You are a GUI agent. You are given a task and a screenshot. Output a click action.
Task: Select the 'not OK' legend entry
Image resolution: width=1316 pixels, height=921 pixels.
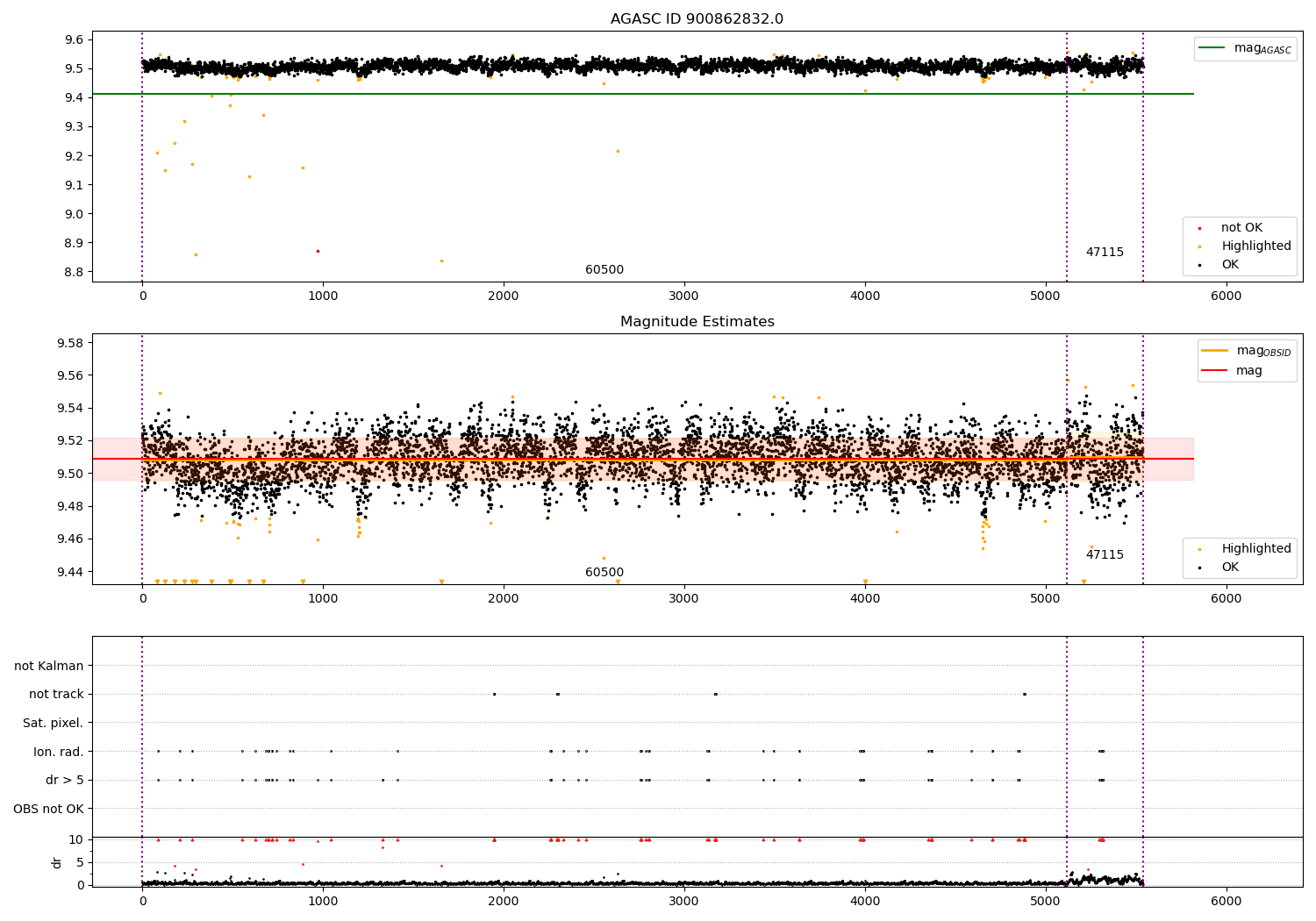[1241, 227]
